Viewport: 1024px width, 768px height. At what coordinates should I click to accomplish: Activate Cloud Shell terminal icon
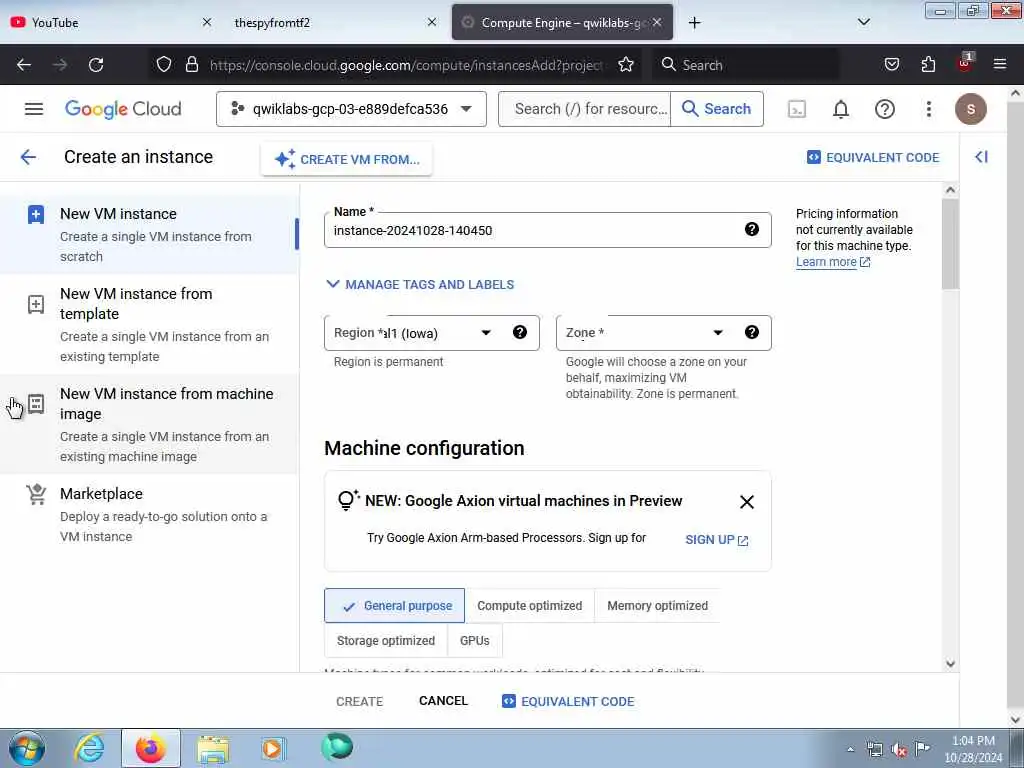(x=797, y=109)
